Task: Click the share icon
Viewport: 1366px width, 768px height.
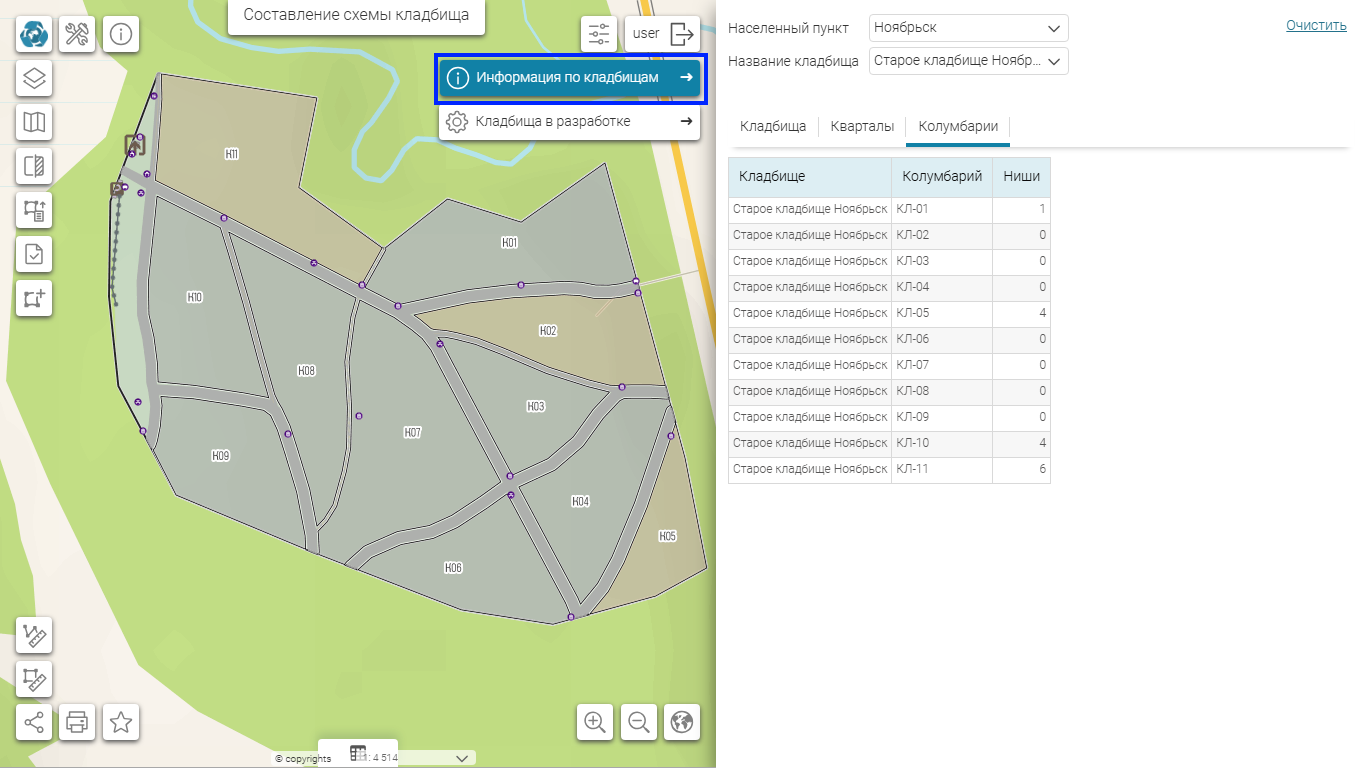Action: pos(34,722)
